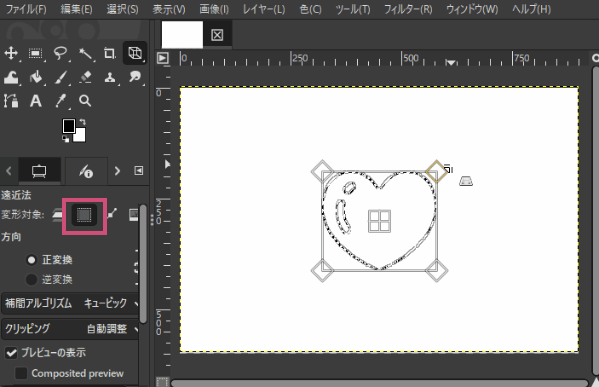Viewport: 599px width, 387px height.
Task: Open the 表示(V) menu
Action: (169, 9)
